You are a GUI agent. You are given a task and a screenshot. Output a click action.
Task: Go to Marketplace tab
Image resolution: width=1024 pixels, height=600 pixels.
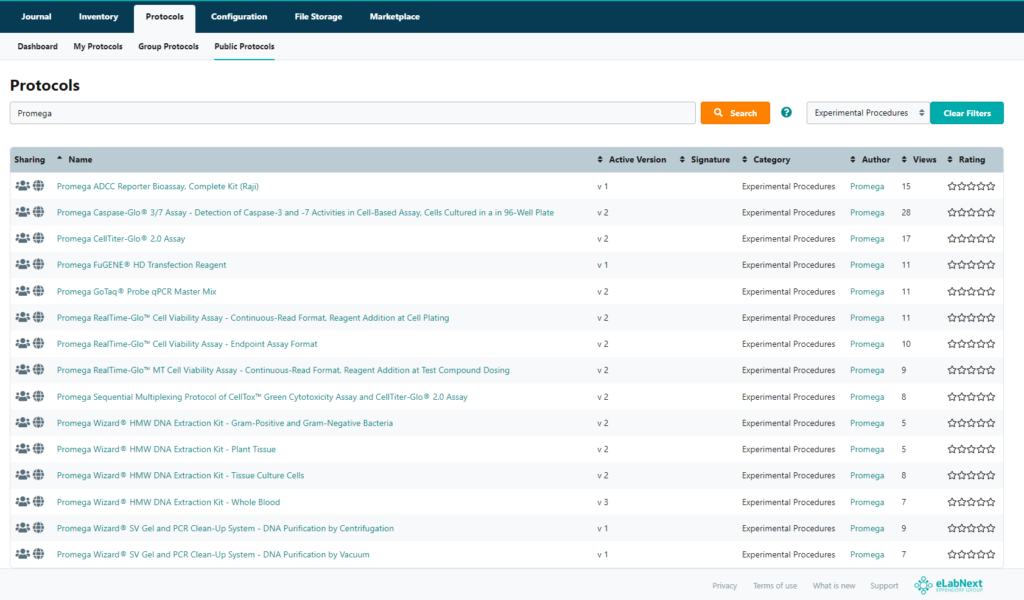394,17
